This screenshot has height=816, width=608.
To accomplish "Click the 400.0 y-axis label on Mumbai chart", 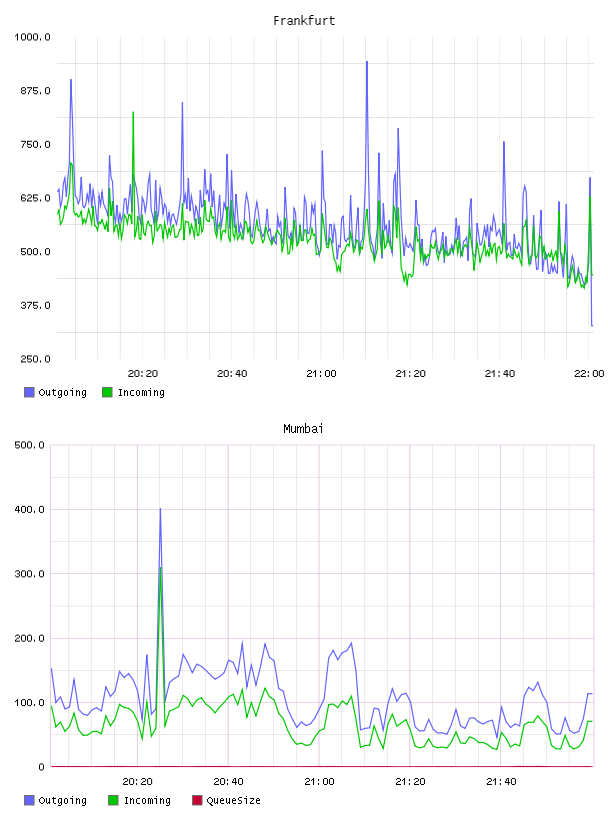I will (29, 509).
